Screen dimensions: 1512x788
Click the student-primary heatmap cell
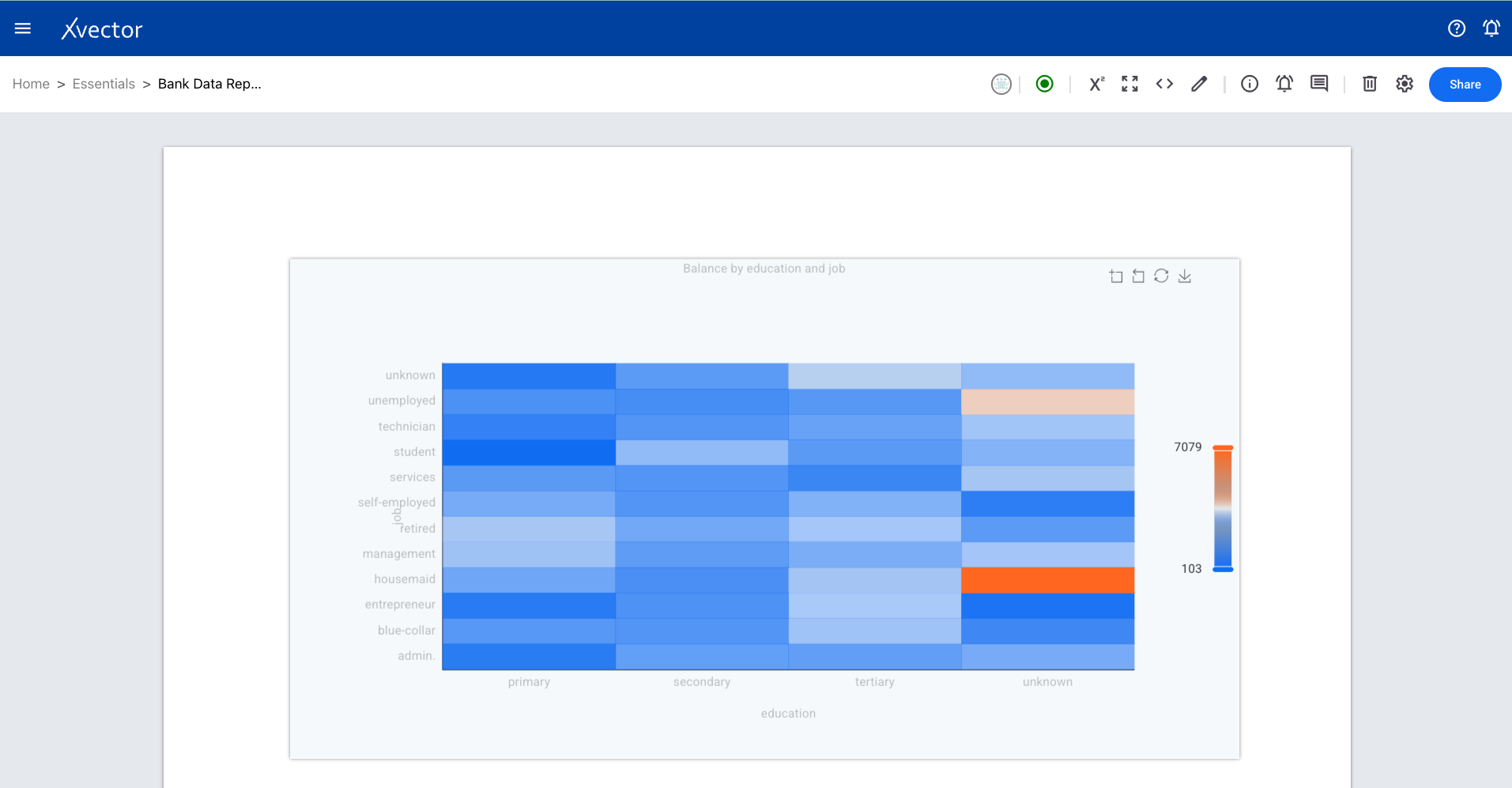tap(529, 452)
